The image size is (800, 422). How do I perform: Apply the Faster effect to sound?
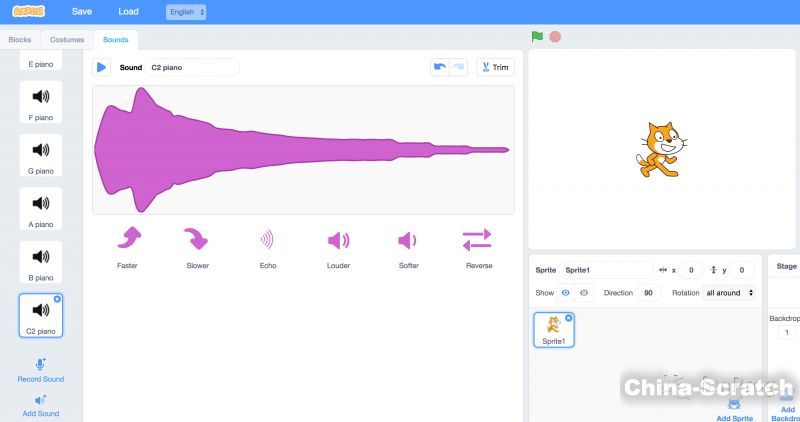click(x=128, y=240)
